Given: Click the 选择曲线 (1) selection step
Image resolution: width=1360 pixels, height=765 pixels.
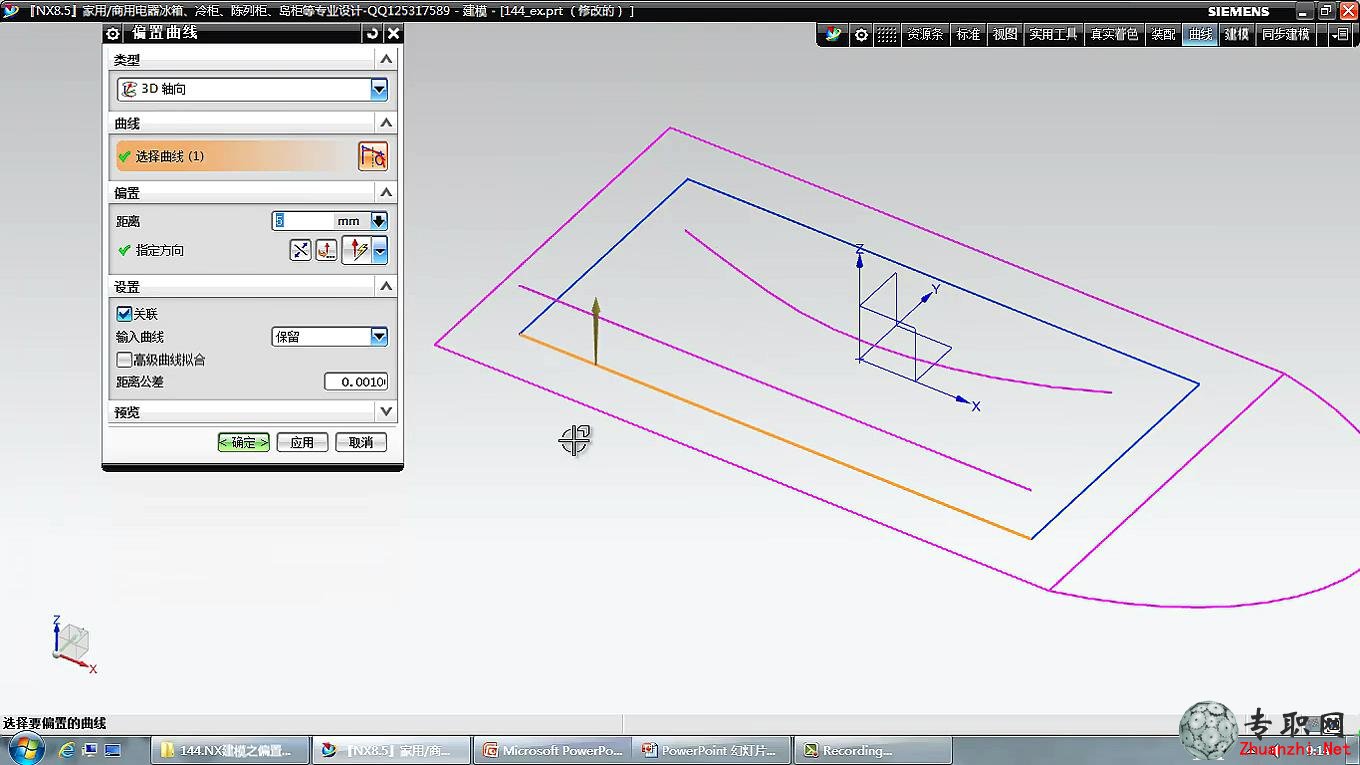Looking at the screenshot, I should tap(234, 156).
